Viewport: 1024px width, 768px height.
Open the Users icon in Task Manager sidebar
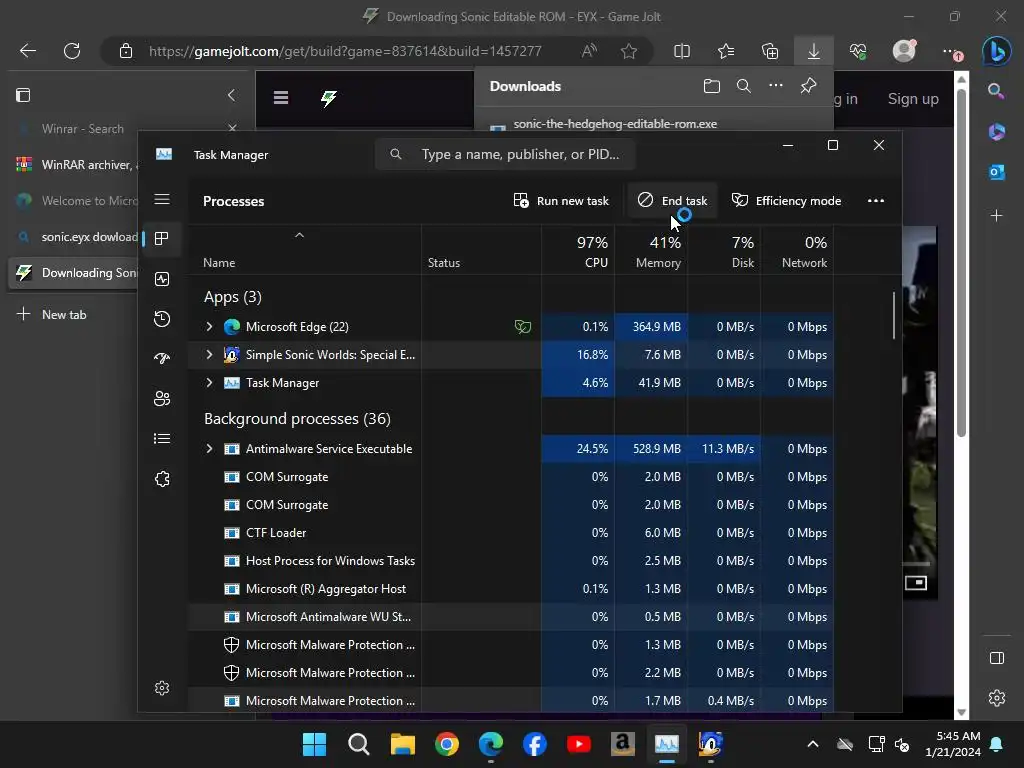pos(162,398)
